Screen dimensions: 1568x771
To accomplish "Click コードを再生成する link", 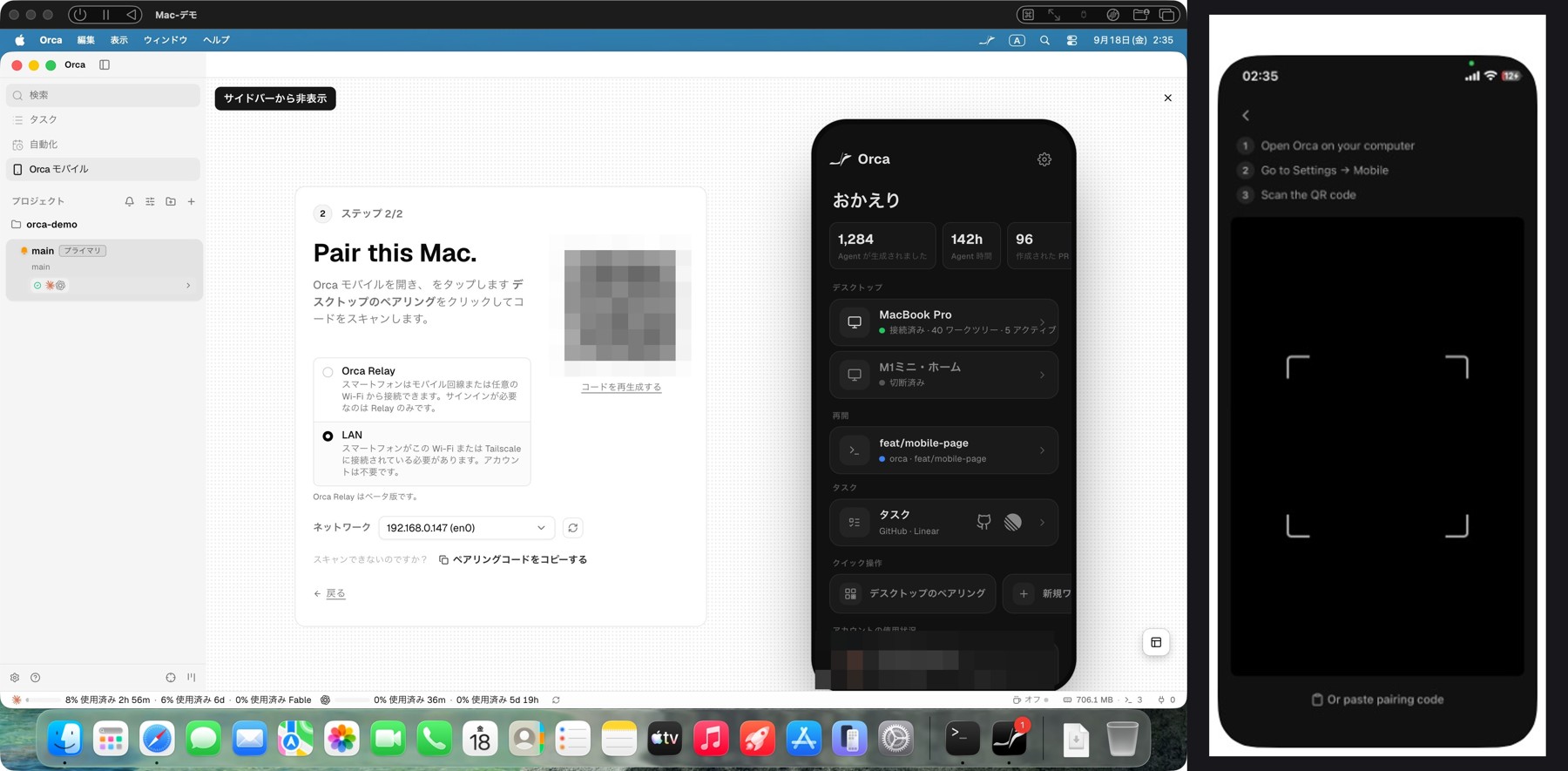I will (x=621, y=387).
